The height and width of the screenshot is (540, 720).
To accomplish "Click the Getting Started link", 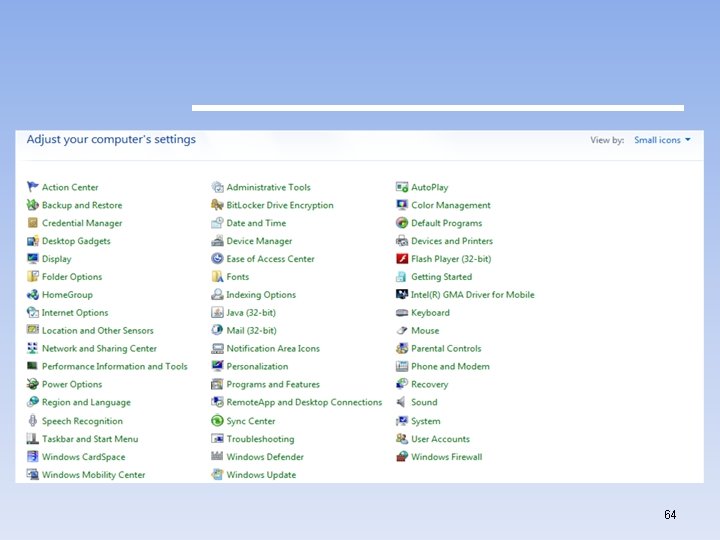I will (442, 276).
